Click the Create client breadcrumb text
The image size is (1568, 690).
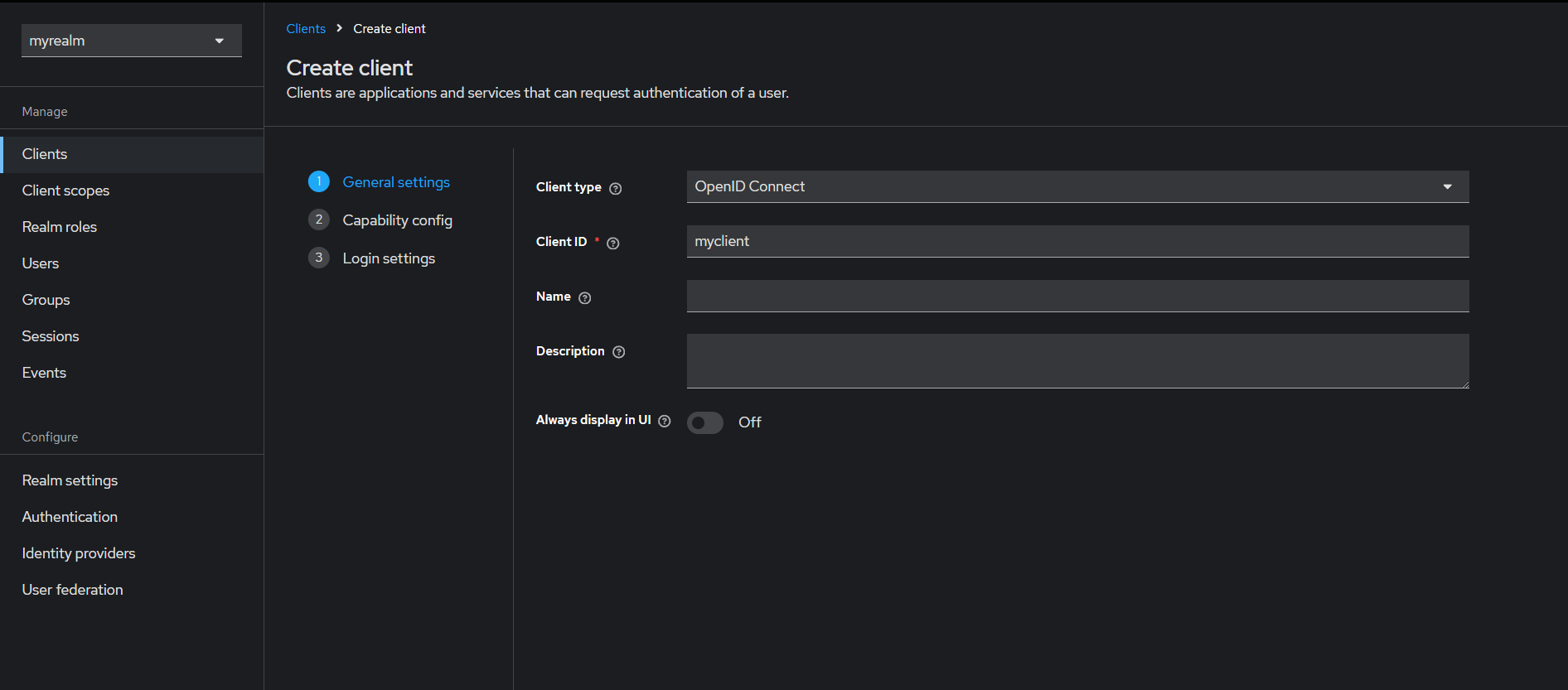tap(390, 29)
